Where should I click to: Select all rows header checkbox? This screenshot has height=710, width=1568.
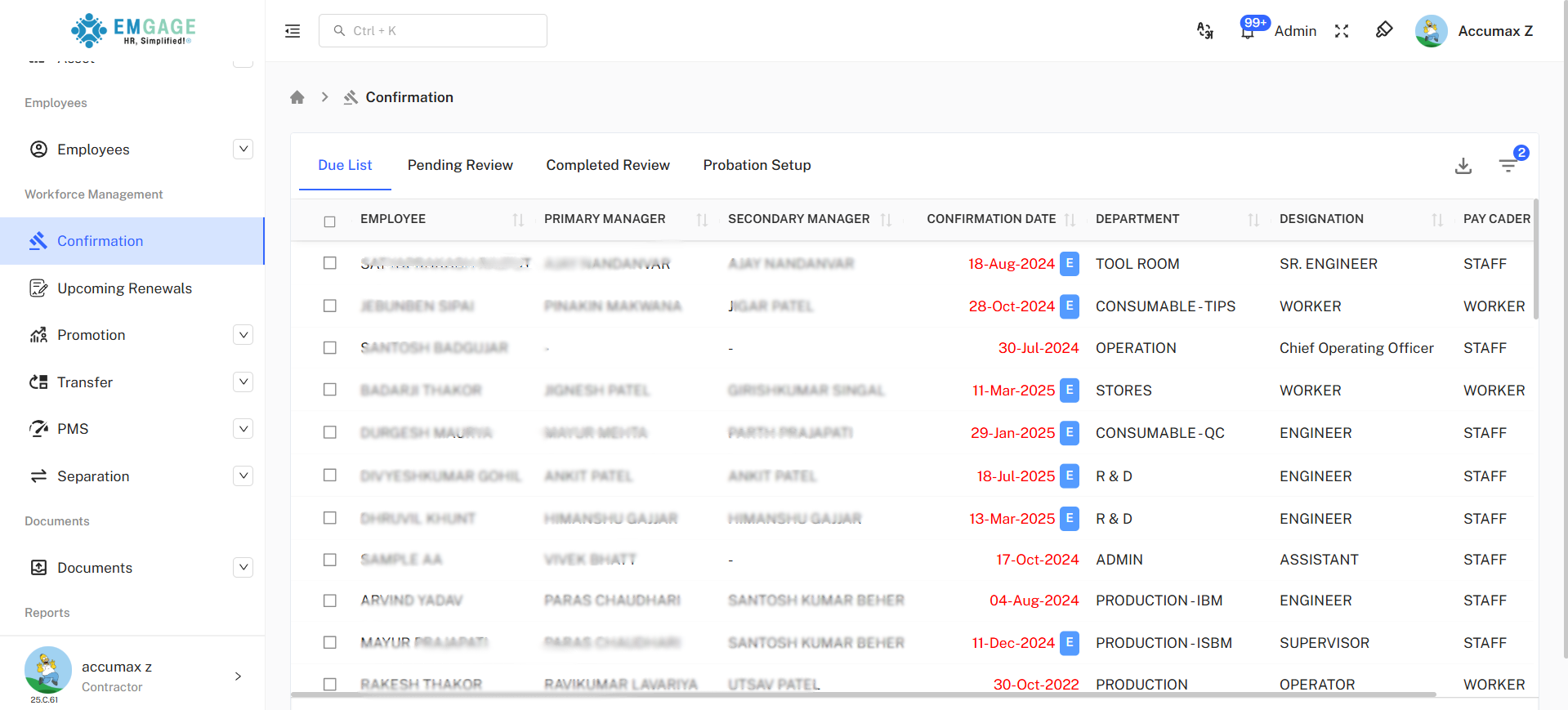(x=330, y=221)
